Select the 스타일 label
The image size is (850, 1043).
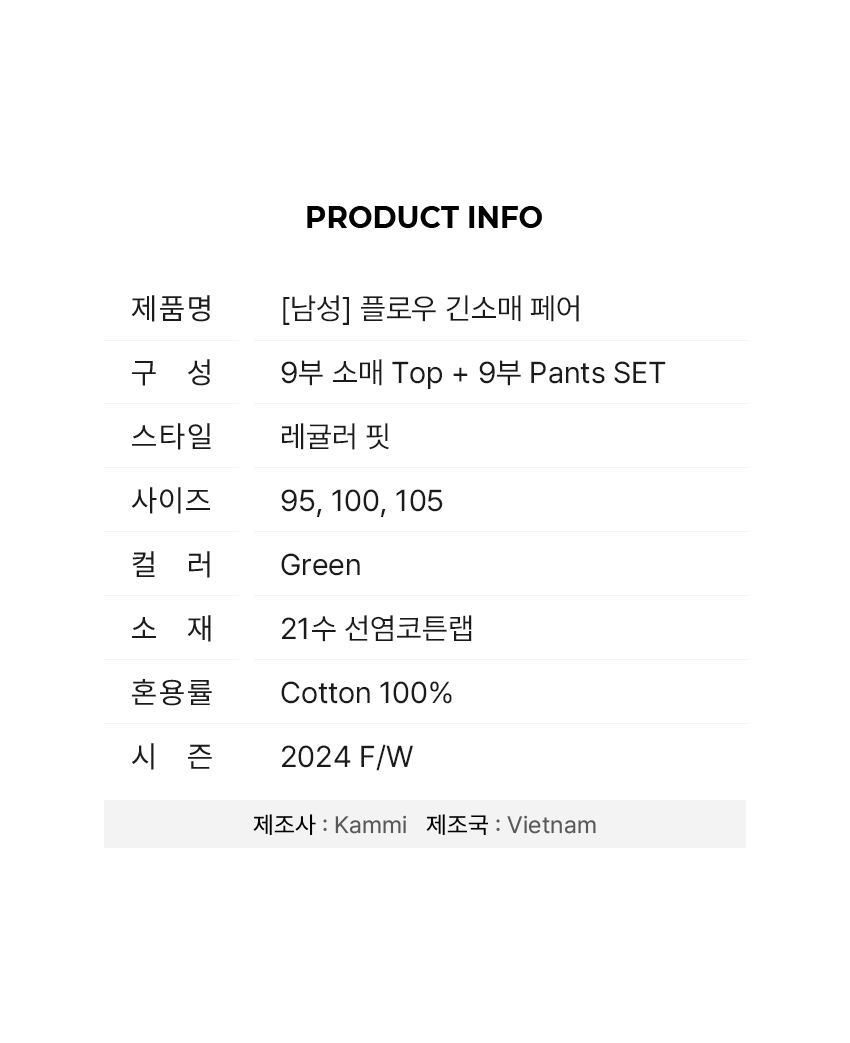click(x=172, y=436)
